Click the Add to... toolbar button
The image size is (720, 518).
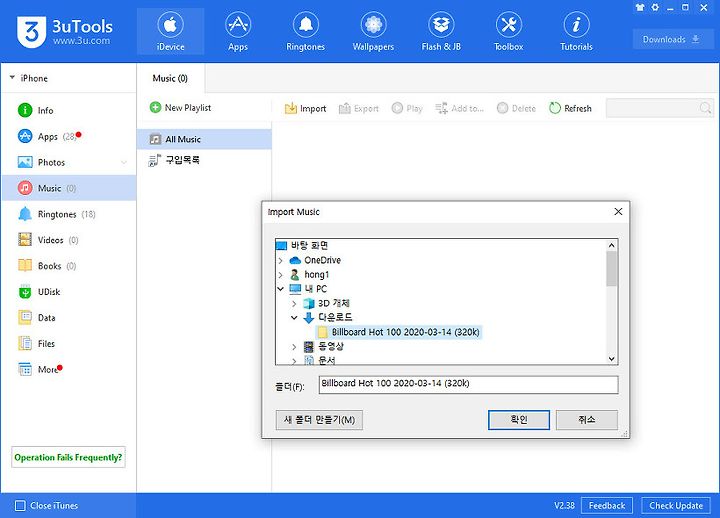[x=459, y=108]
